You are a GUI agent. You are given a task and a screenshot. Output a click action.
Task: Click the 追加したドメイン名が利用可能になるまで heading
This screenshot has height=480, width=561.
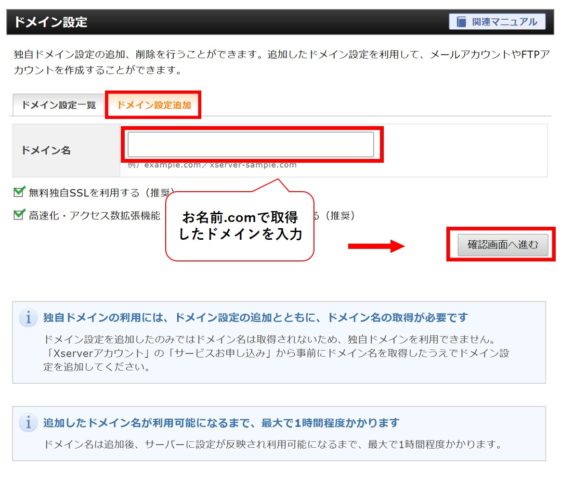click(x=221, y=422)
